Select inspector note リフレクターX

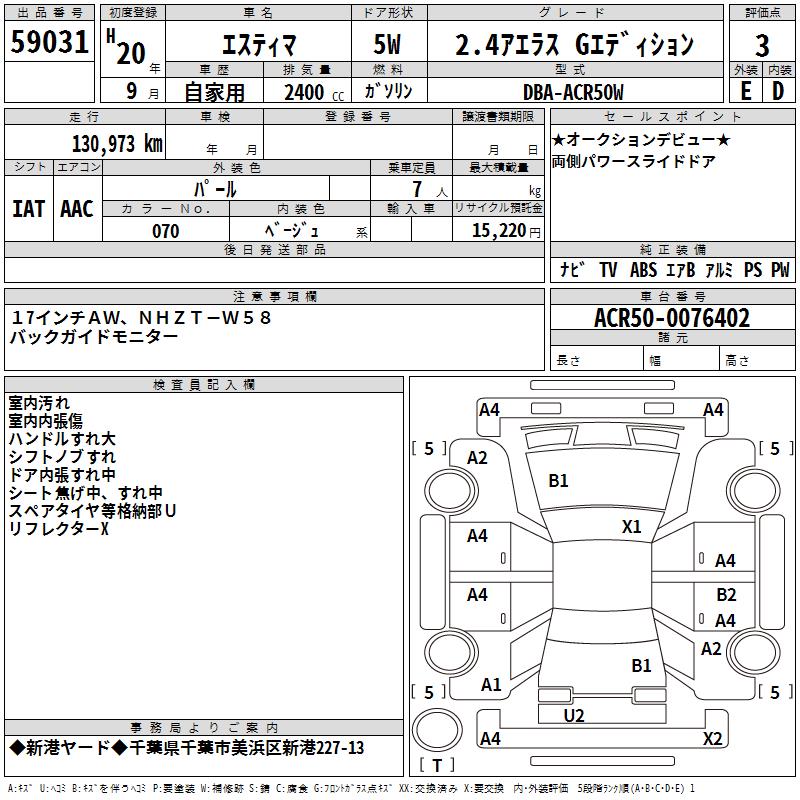pyautogui.click(x=59, y=529)
